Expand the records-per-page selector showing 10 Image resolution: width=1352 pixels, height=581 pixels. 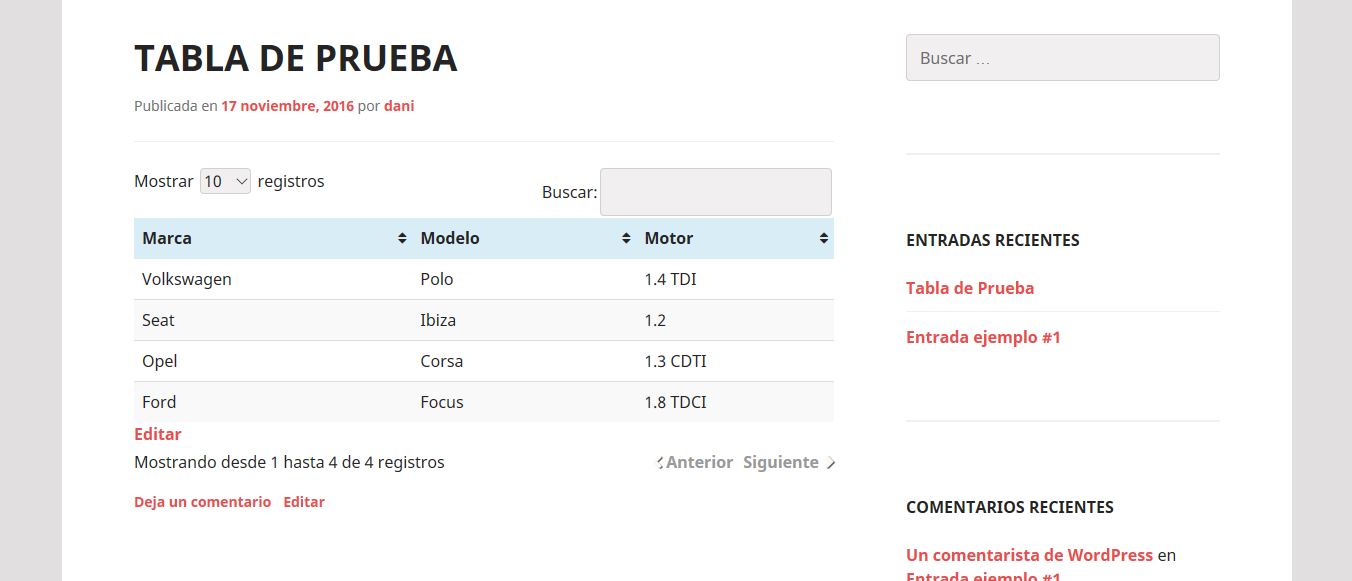[225, 180]
